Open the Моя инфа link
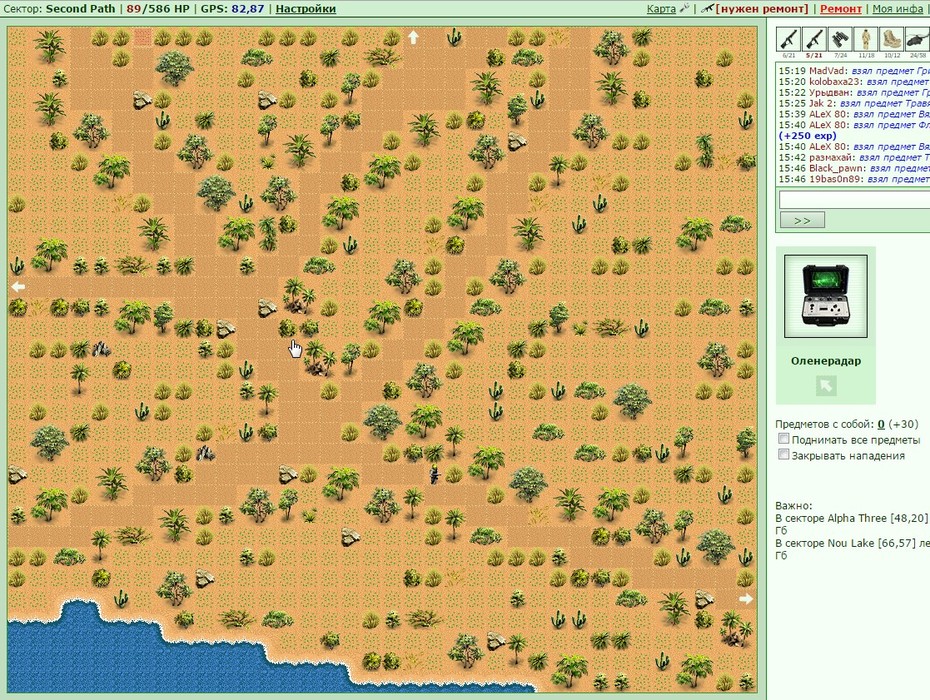930x700 pixels. 897,9
